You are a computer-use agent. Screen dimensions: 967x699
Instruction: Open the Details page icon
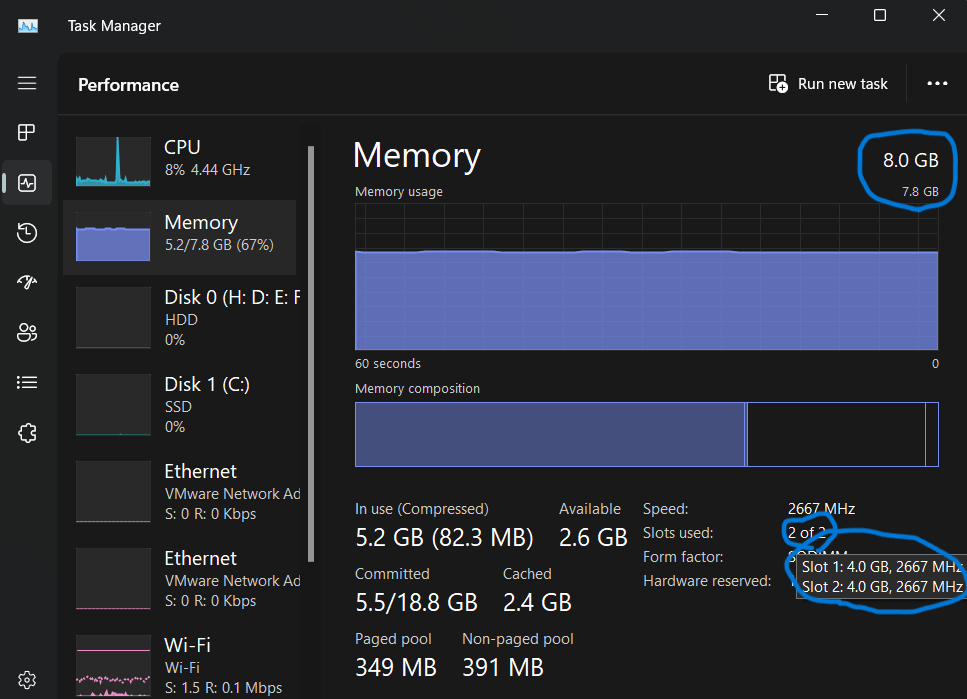(27, 382)
